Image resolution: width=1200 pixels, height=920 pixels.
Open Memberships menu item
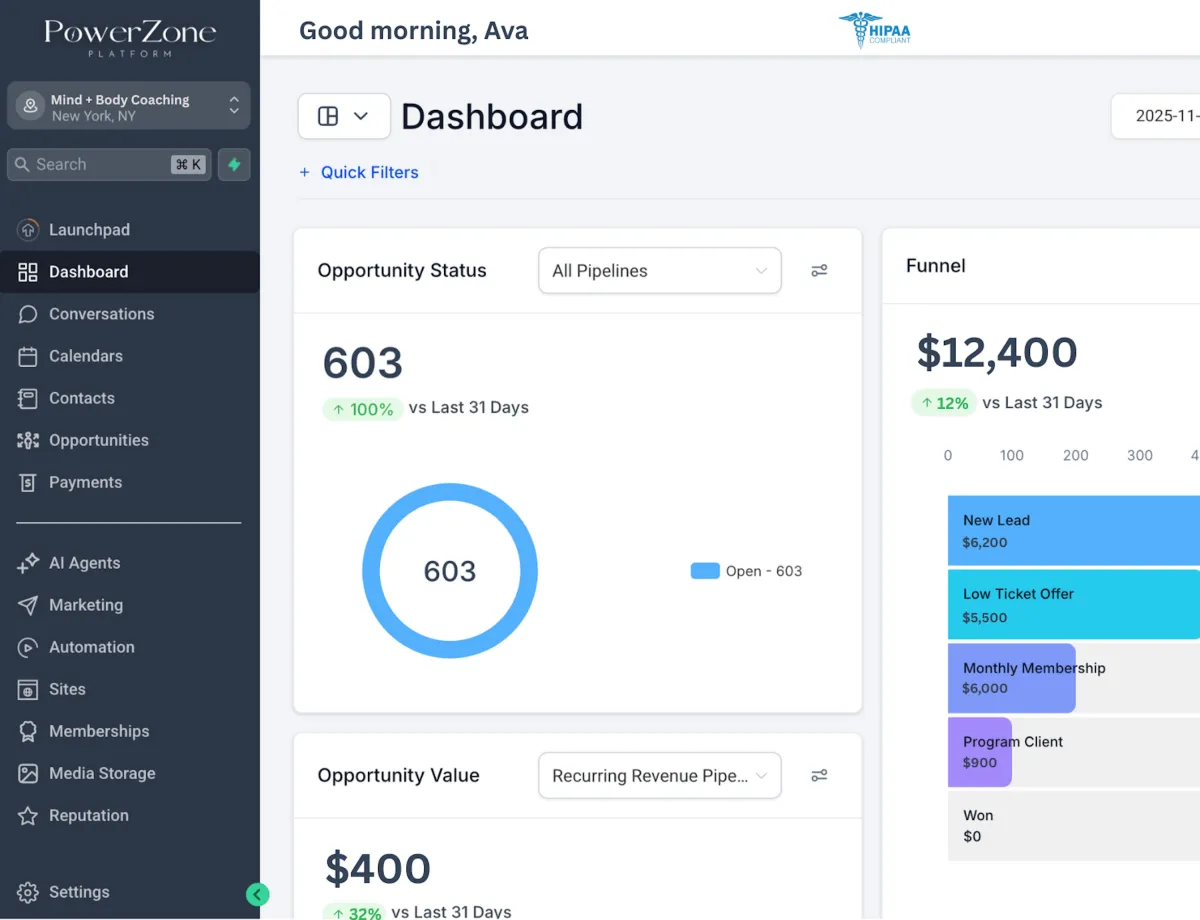click(x=130, y=731)
